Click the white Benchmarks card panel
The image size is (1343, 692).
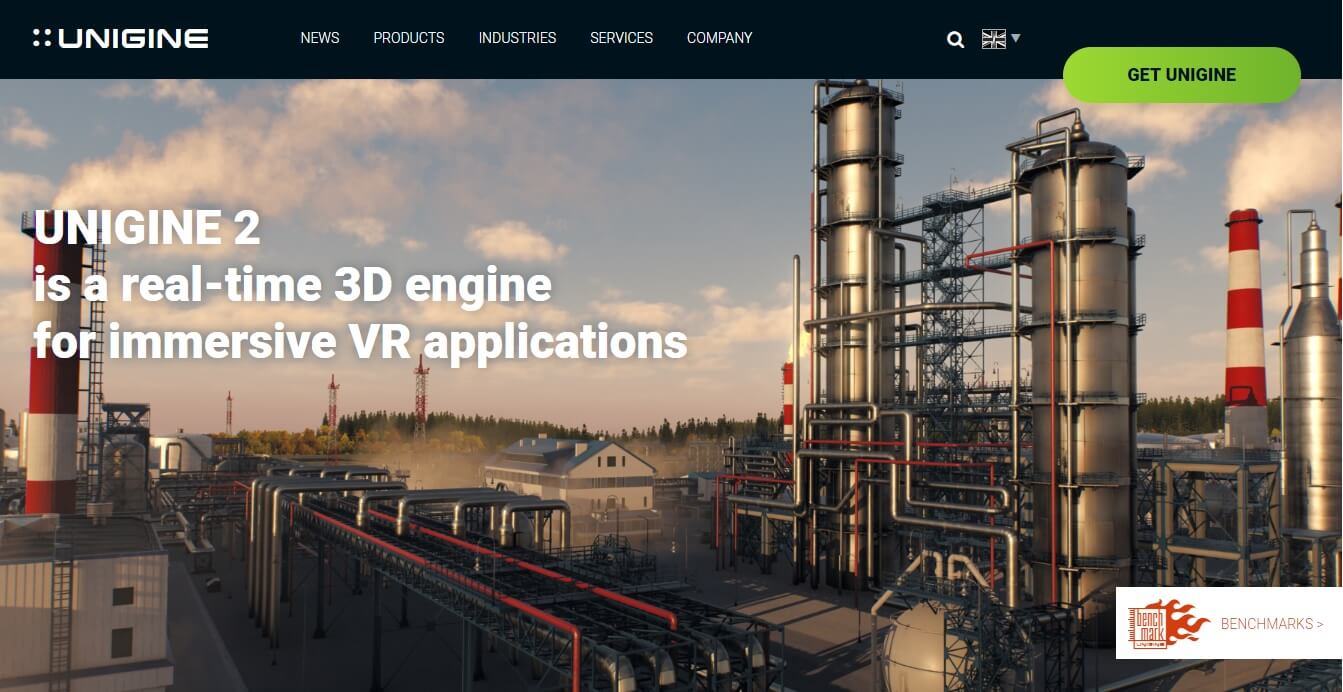pyautogui.click(x=1229, y=623)
